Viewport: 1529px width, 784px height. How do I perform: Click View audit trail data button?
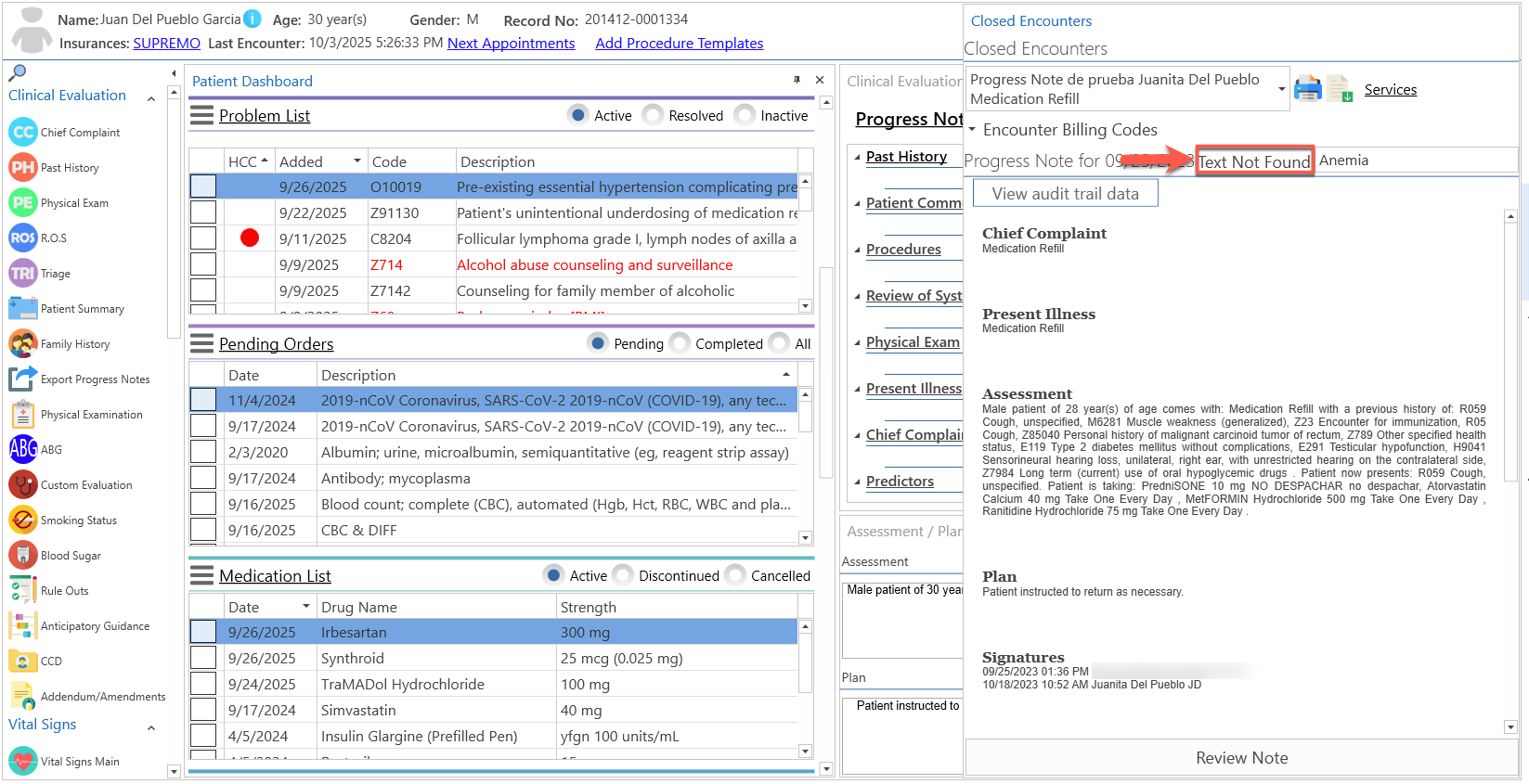(1065, 193)
